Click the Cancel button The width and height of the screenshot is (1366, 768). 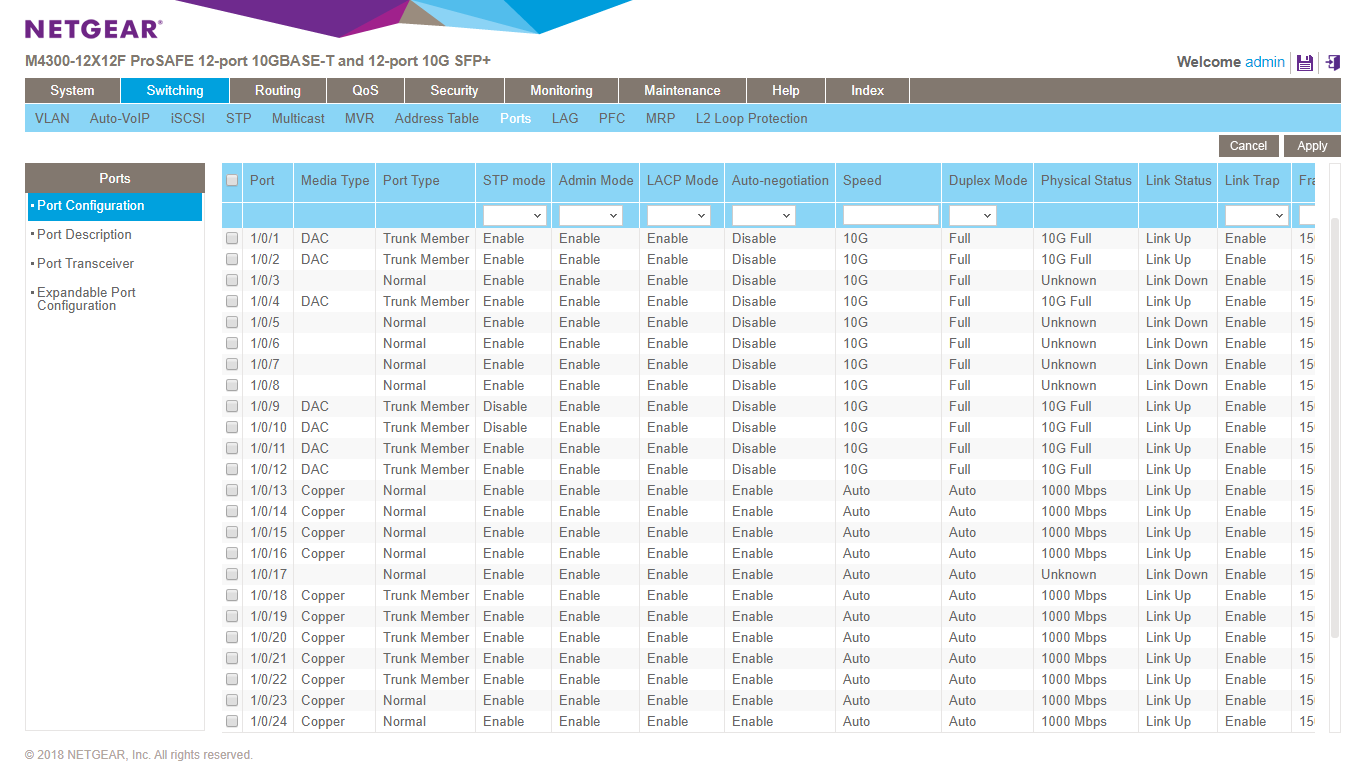(x=1248, y=146)
